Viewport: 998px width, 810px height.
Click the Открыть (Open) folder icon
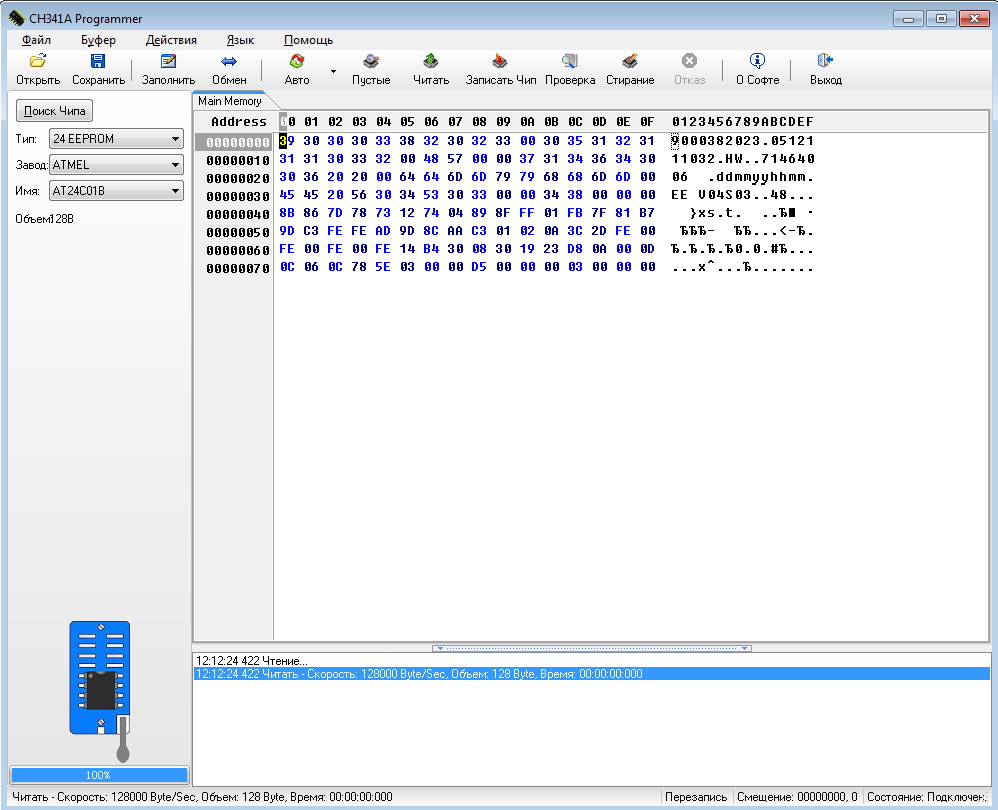tap(38, 62)
